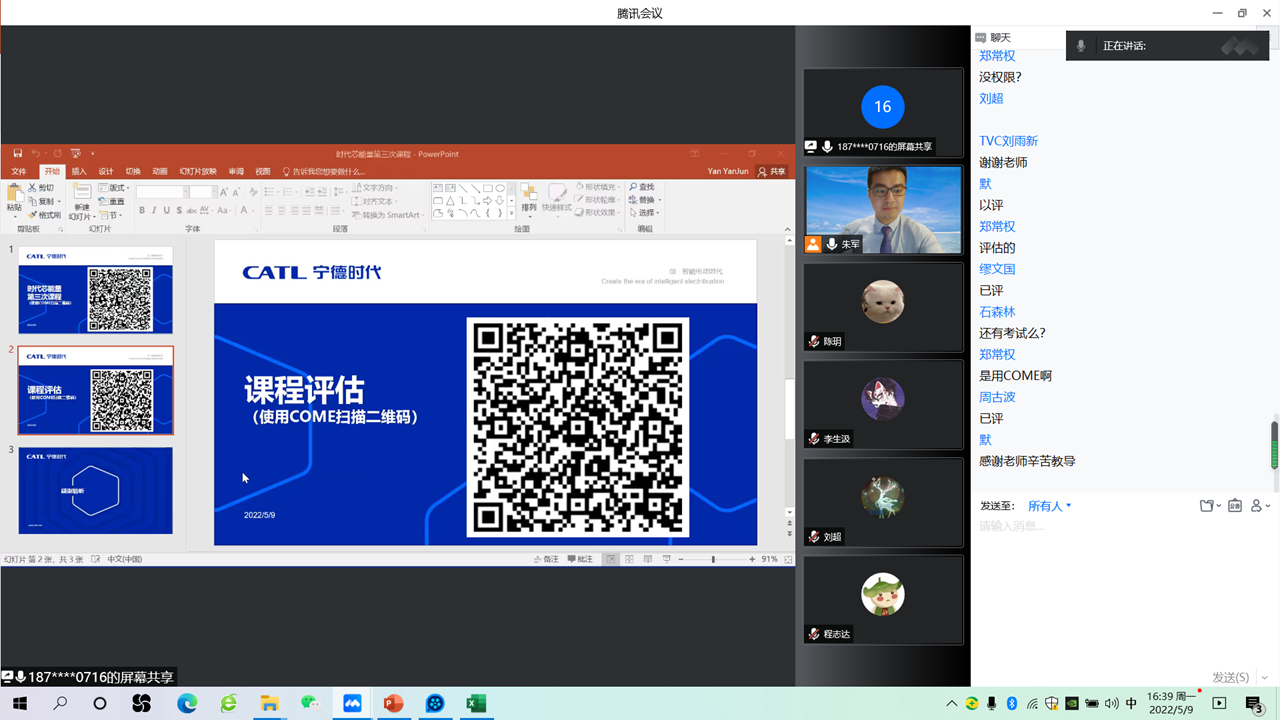The height and width of the screenshot is (720, 1280).
Task: Open PowerPoint from the Windows taskbar
Action: (393, 704)
